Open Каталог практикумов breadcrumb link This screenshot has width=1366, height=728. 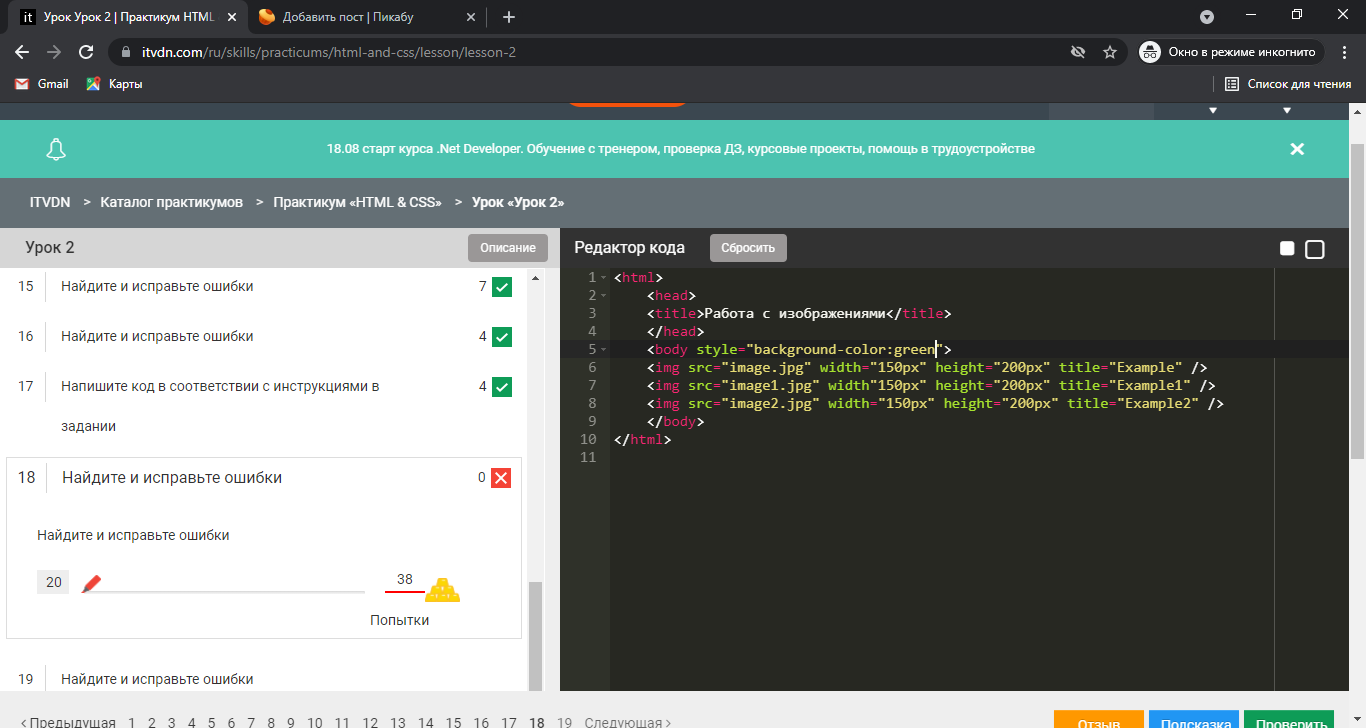[x=171, y=202]
